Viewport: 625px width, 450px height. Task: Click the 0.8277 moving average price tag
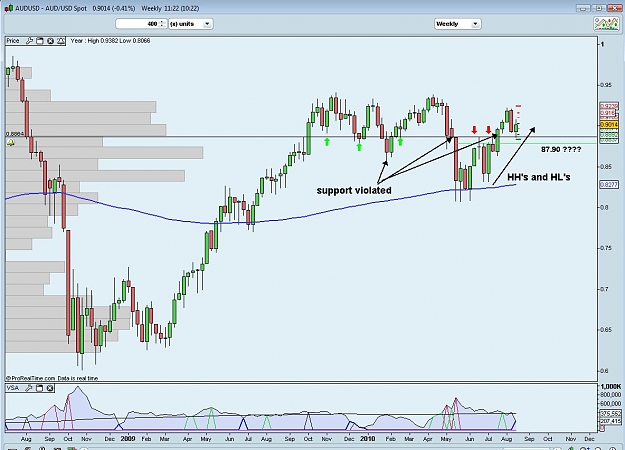(x=609, y=185)
